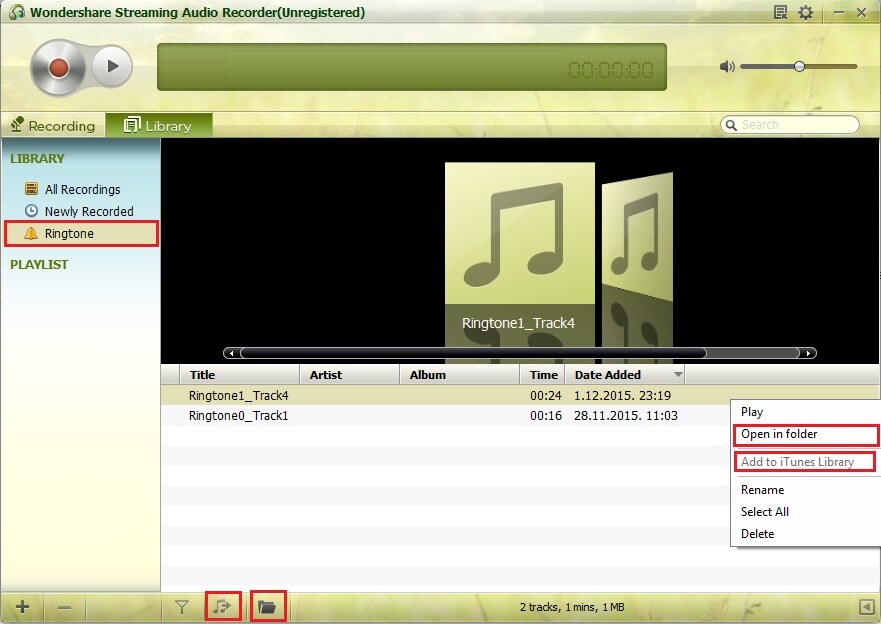Image resolution: width=881 pixels, height=624 pixels.
Task: Click the Newly Recorded clock icon
Action: (x=31, y=211)
